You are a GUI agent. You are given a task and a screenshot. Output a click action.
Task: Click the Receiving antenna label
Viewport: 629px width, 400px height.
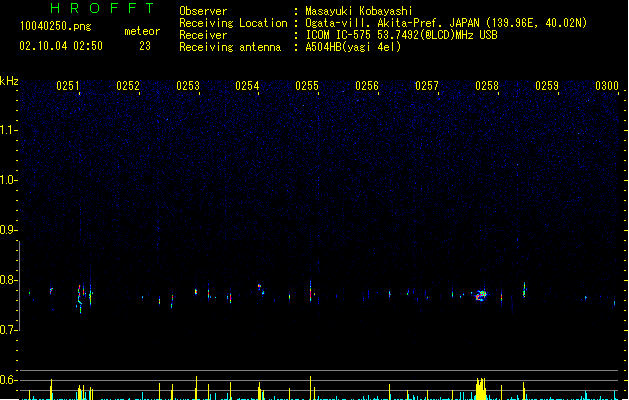pyautogui.click(x=230, y=47)
